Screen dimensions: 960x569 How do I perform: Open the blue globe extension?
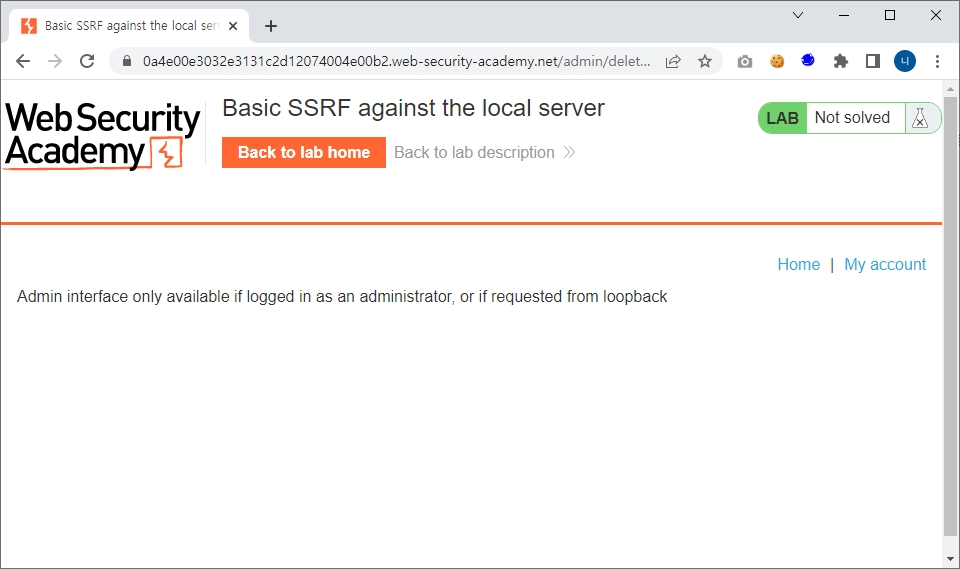[808, 60]
